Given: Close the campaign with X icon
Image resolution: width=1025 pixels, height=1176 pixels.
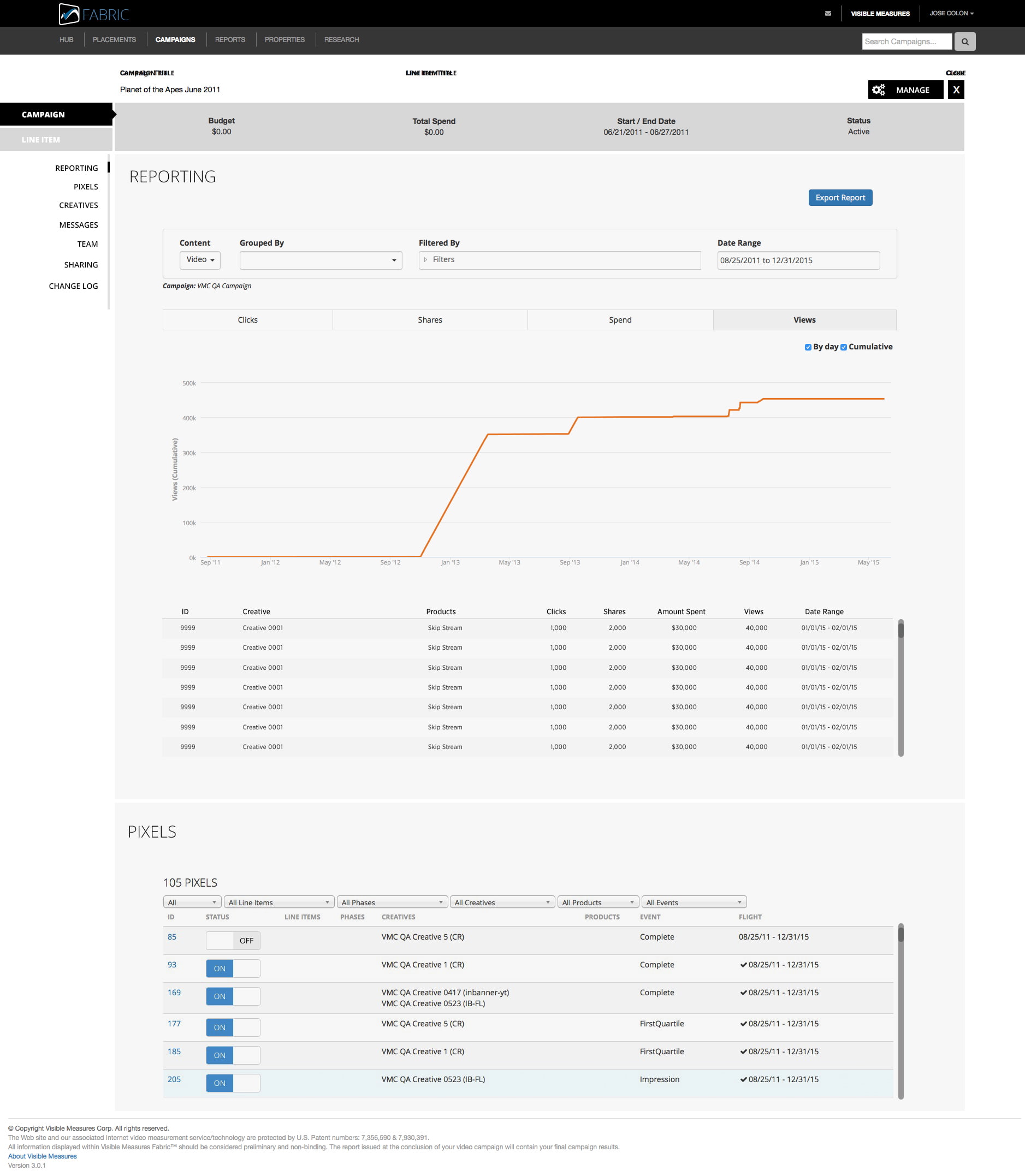Looking at the screenshot, I should click(955, 90).
